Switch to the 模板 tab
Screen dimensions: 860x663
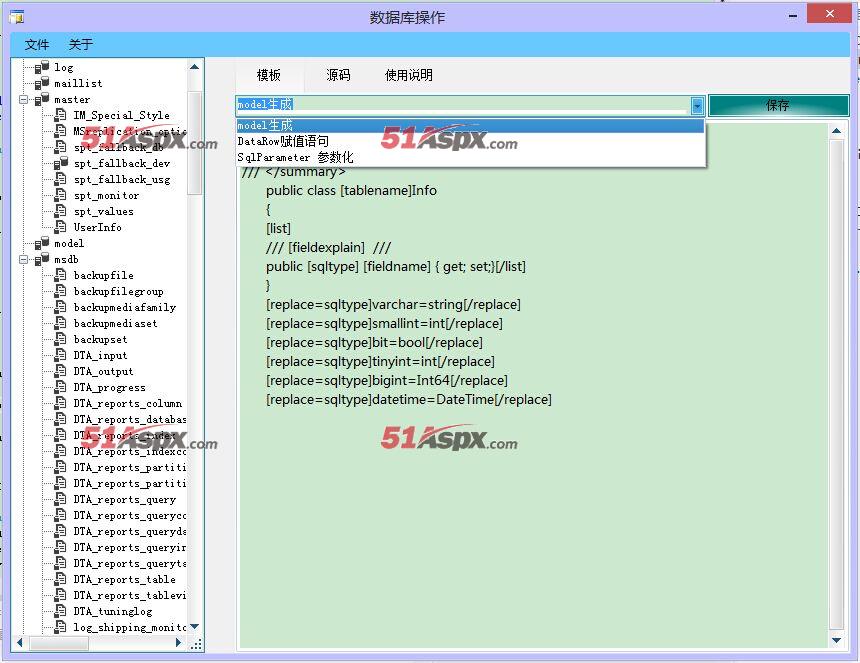(x=269, y=75)
